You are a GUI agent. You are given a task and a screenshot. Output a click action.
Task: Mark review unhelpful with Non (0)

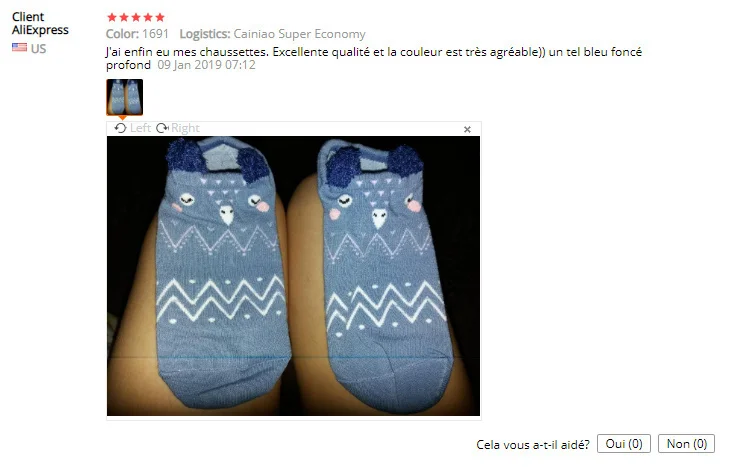686,444
